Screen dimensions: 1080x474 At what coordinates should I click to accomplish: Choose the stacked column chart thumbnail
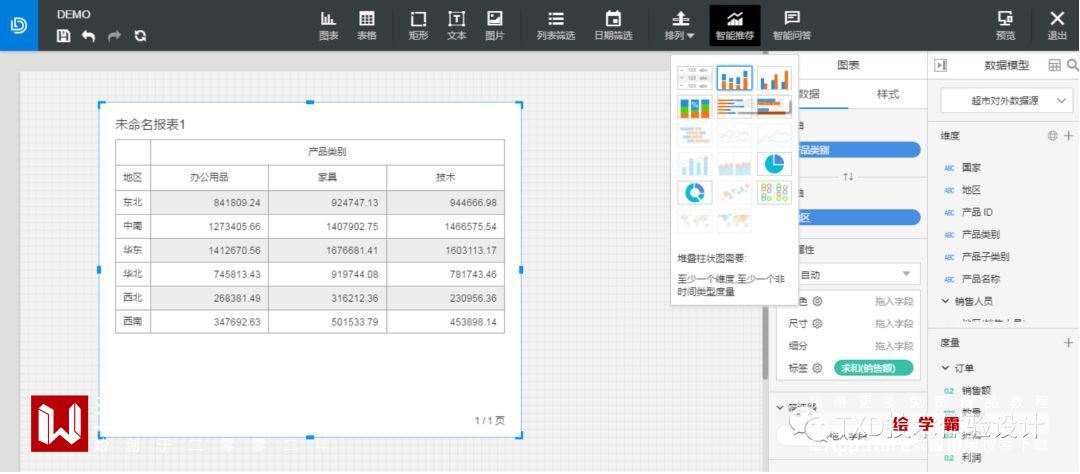pyautogui.click(x=734, y=79)
